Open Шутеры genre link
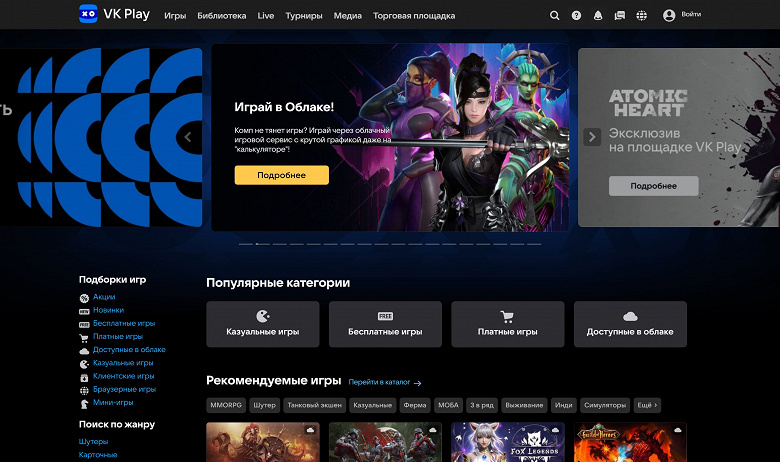Screen dimensions: 780x462 click(x=93, y=442)
